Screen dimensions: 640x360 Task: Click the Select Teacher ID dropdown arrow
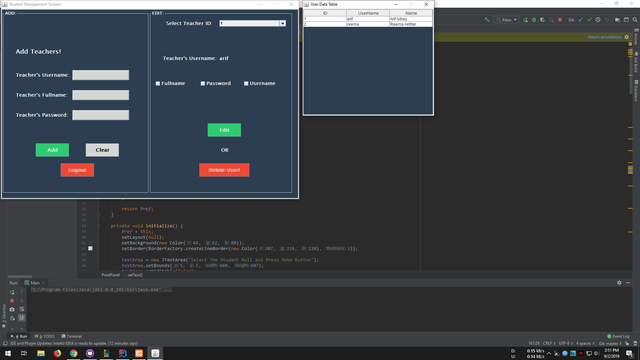click(282, 23)
